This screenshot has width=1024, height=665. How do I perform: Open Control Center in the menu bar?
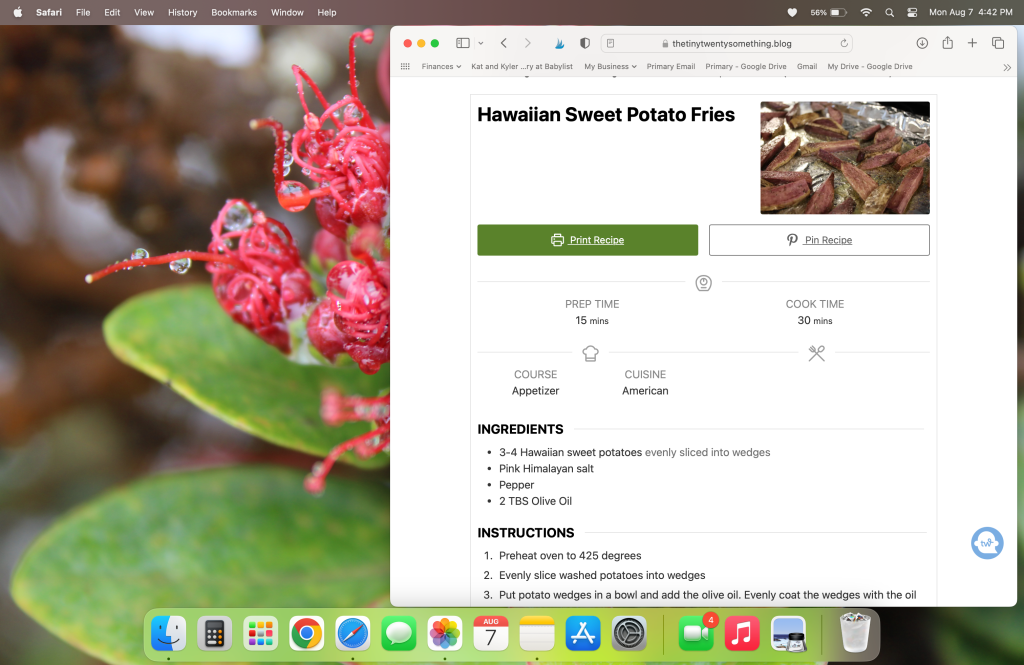point(912,12)
